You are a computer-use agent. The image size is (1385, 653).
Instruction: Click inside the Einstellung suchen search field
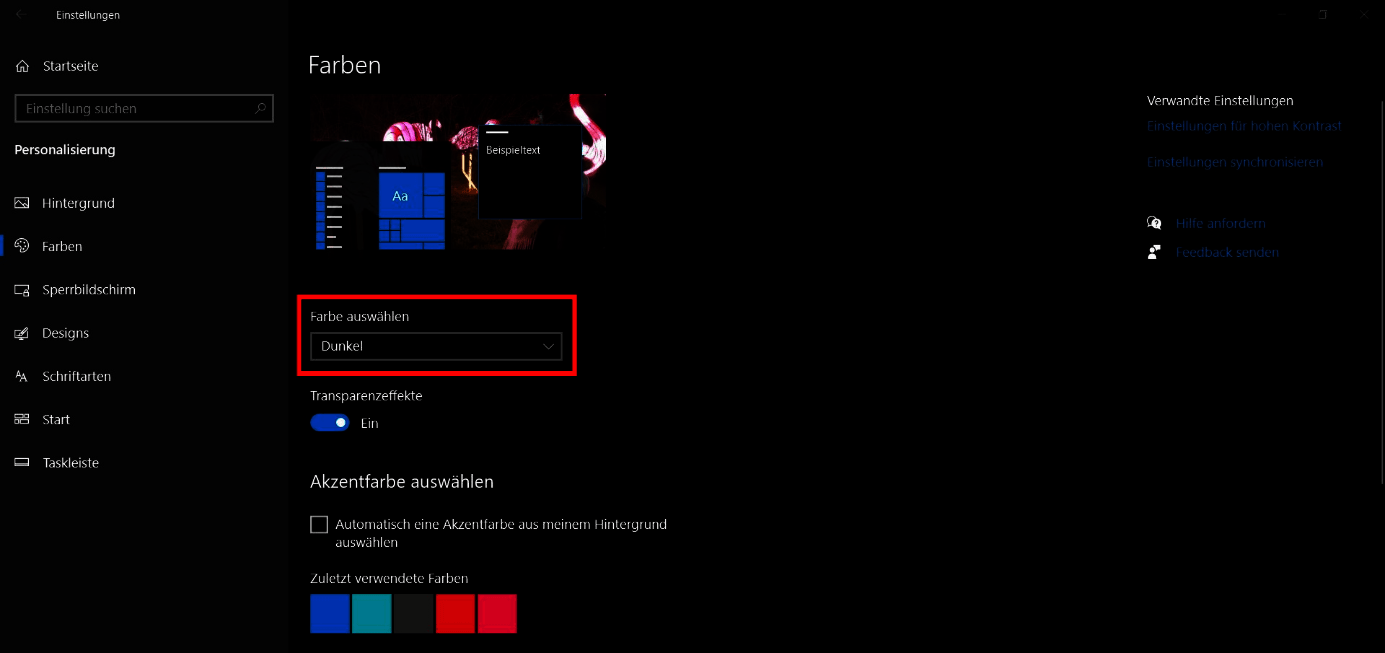click(x=143, y=108)
